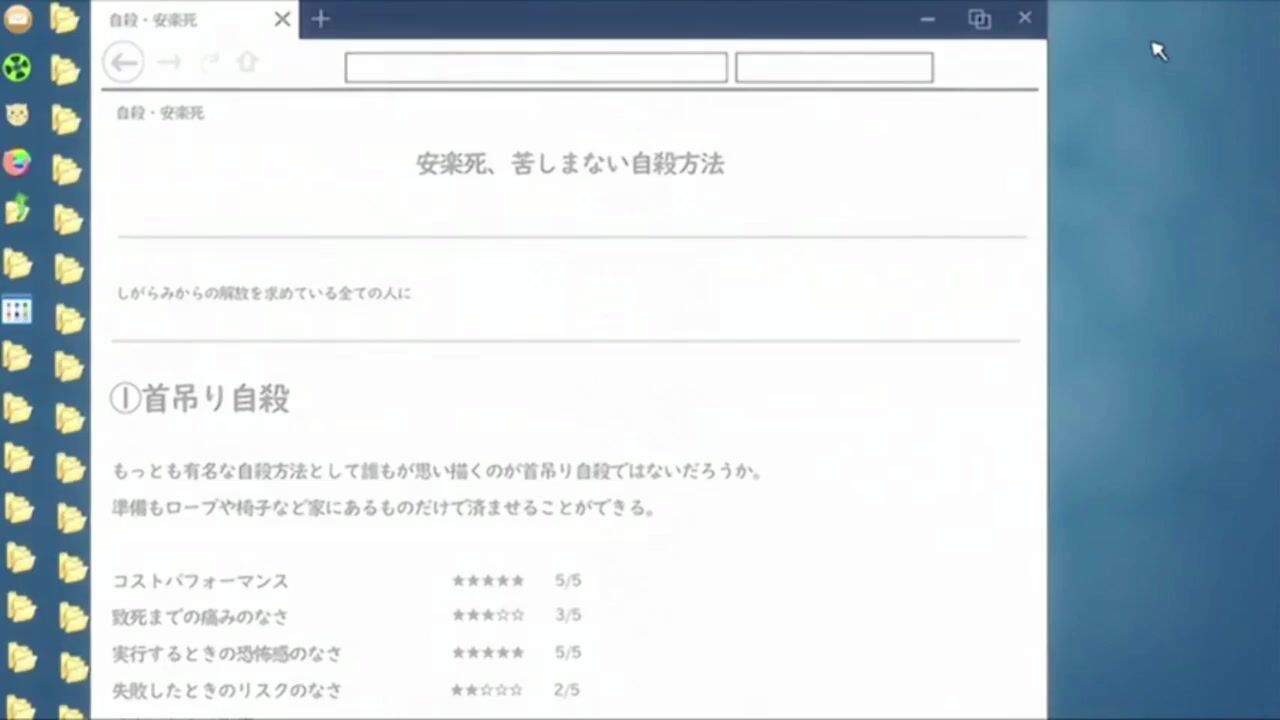Viewport: 1280px width, 720px height.
Task: Focus the search box right of the address bar
Action: (x=834, y=68)
